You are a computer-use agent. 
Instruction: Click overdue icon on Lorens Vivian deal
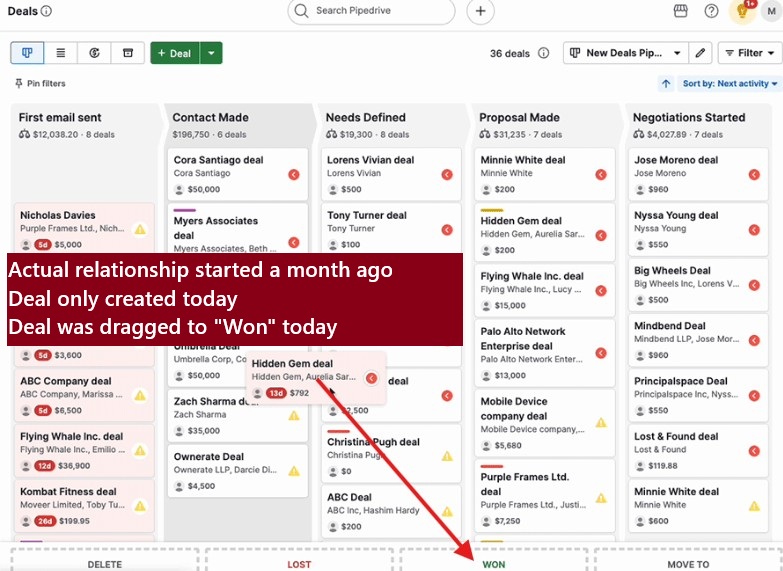click(x=447, y=174)
